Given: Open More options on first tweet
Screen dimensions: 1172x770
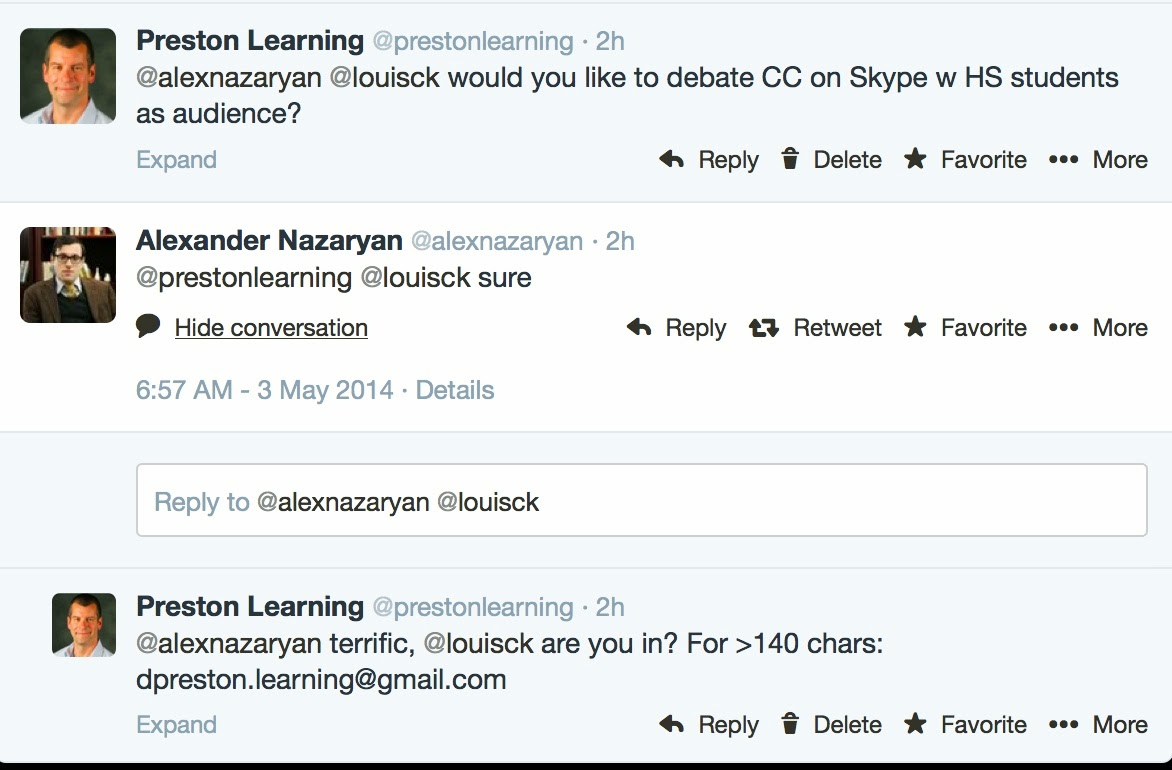Looking at the screenshot, I should (1098, 159).
